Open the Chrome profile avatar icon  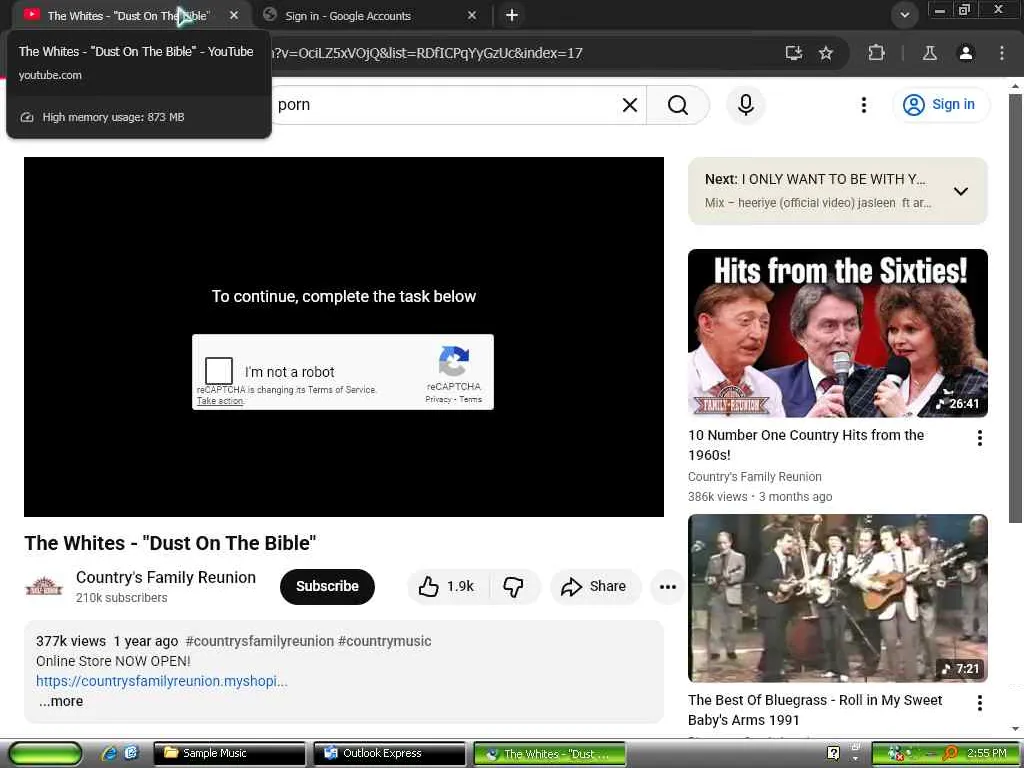click(966, 53)
